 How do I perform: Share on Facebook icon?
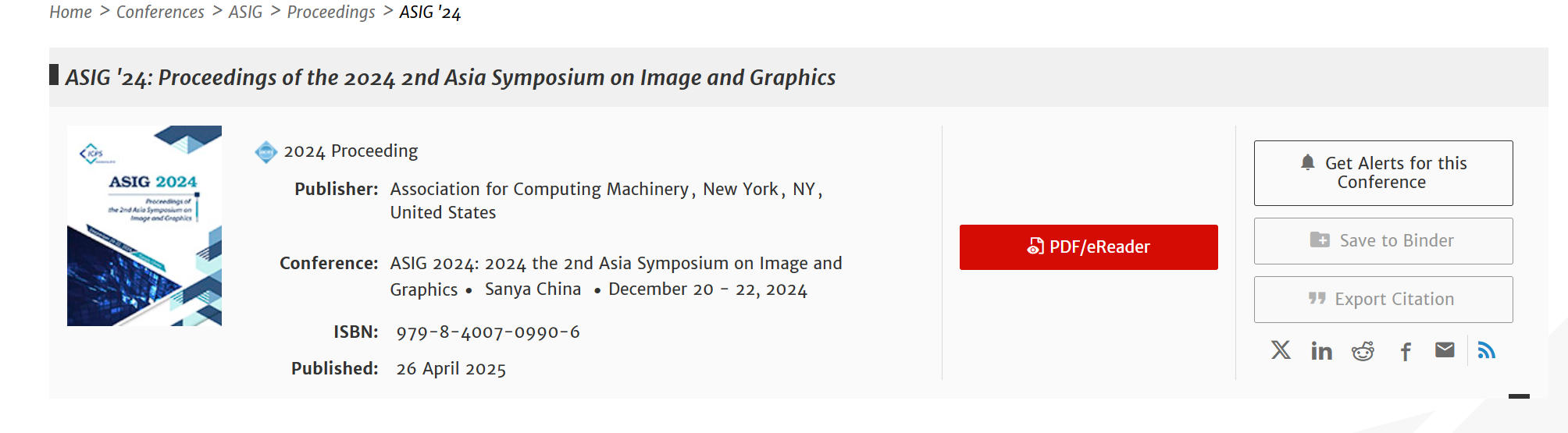click(x=1406, y=352)
